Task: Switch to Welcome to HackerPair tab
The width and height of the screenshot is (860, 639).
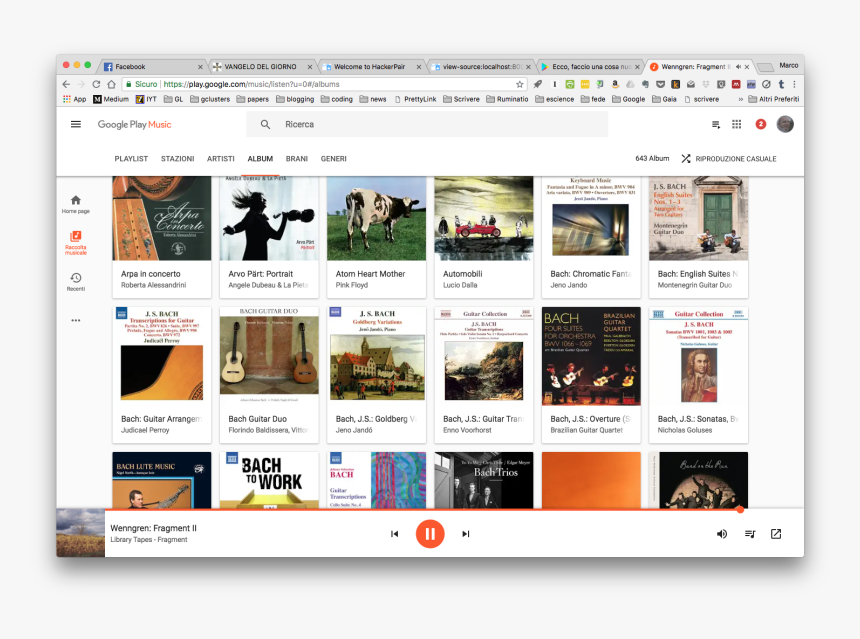Action: tap(371, 66)
